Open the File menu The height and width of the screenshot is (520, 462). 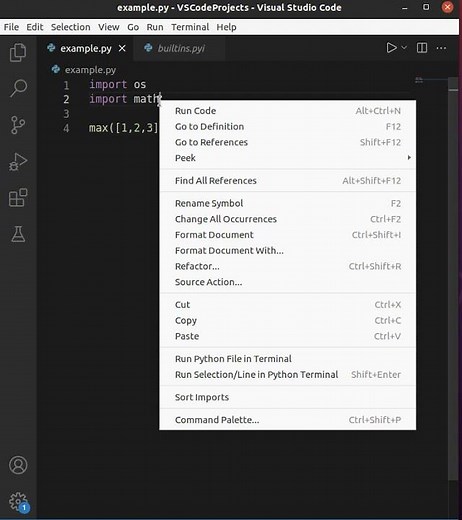[x=11, y=27]
